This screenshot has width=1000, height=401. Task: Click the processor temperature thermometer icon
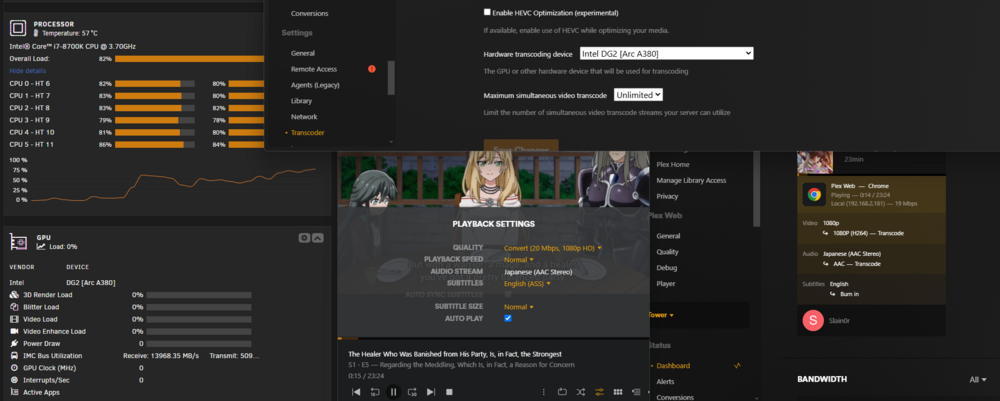coord(36,33)
